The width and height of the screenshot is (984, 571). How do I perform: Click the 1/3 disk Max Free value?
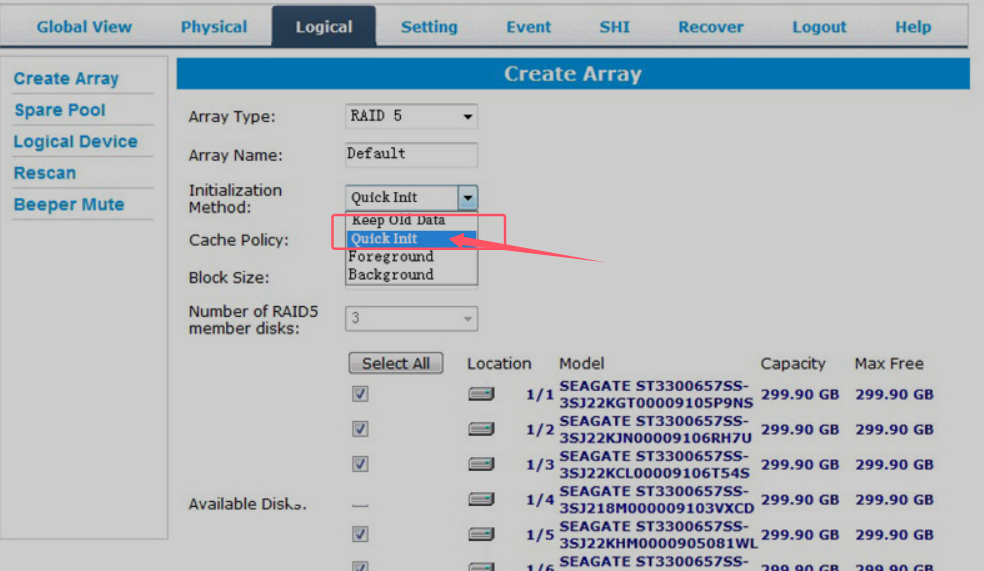[x=894, y=464]
